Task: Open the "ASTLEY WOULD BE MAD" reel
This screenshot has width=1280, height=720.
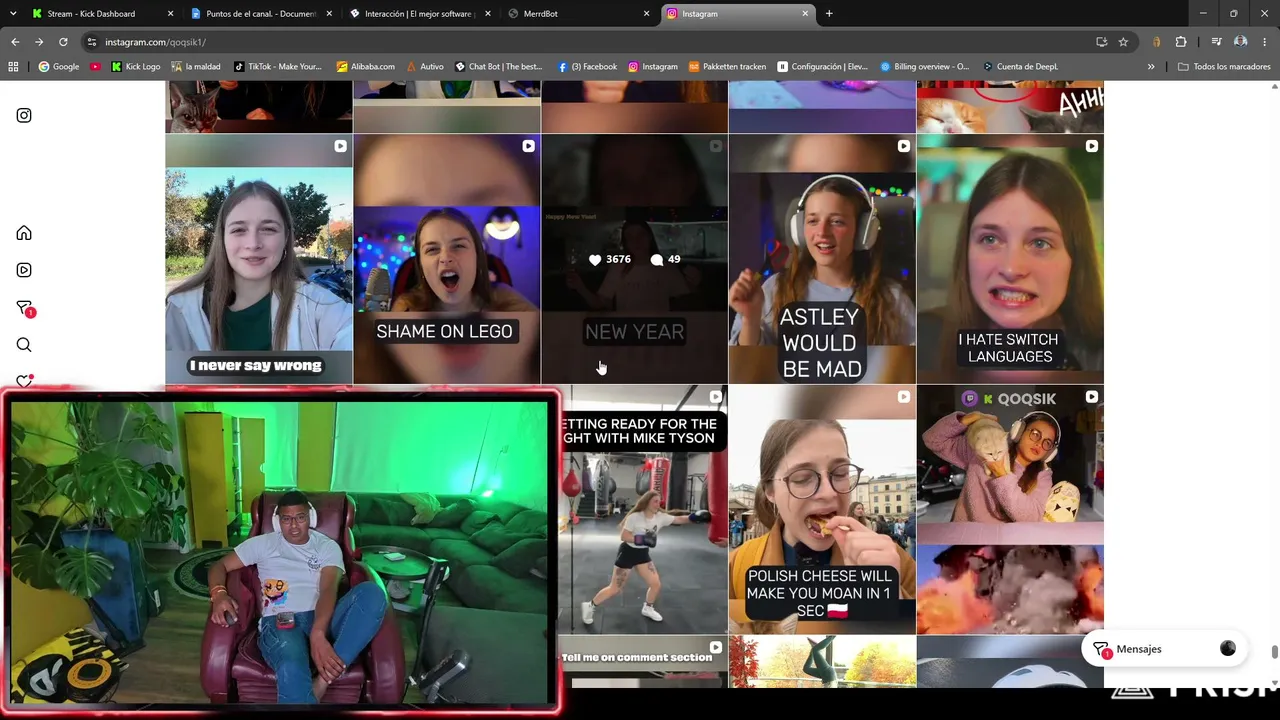Action: tap(822, 259)
